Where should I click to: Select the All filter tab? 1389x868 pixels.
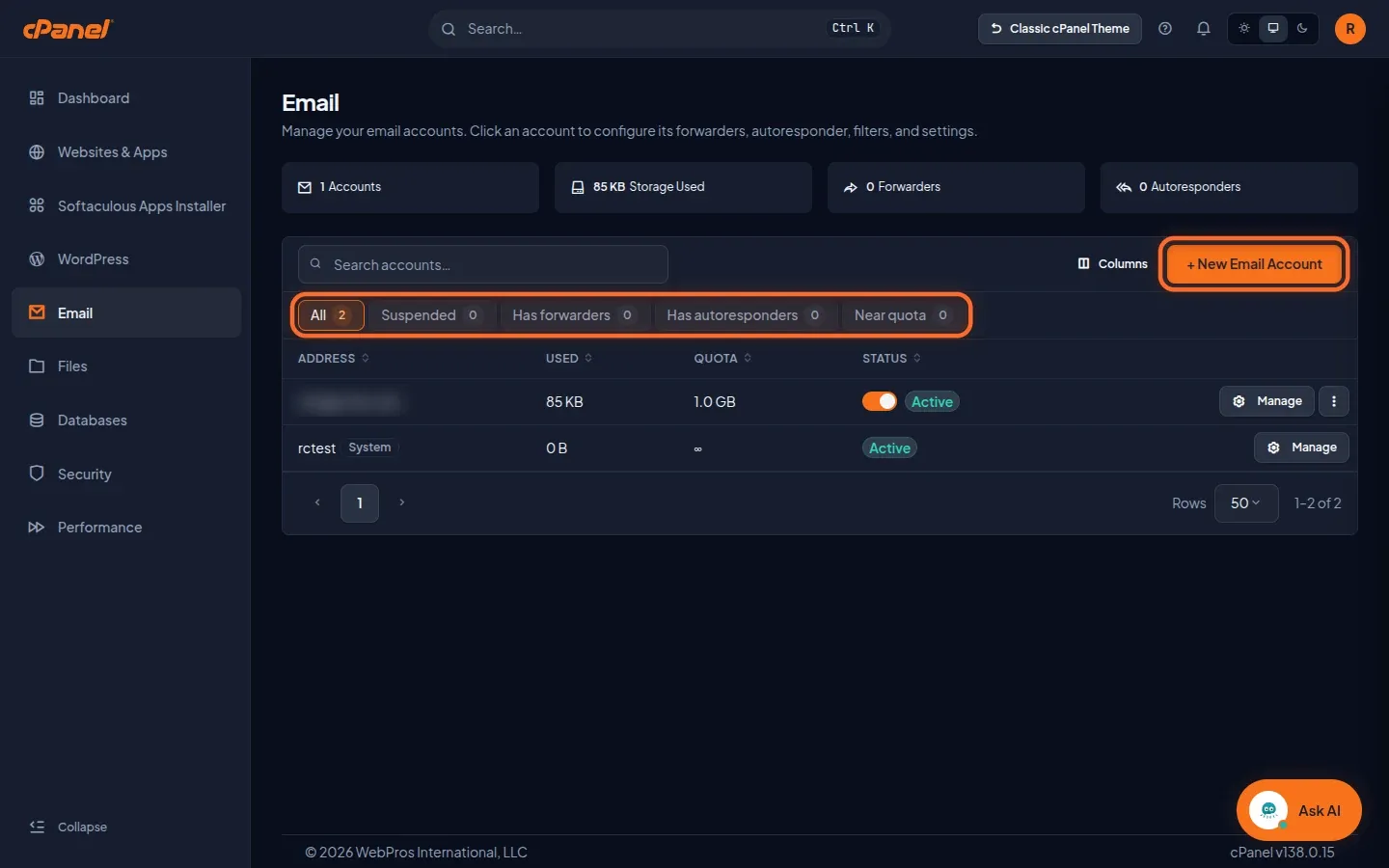click(330, 315)
